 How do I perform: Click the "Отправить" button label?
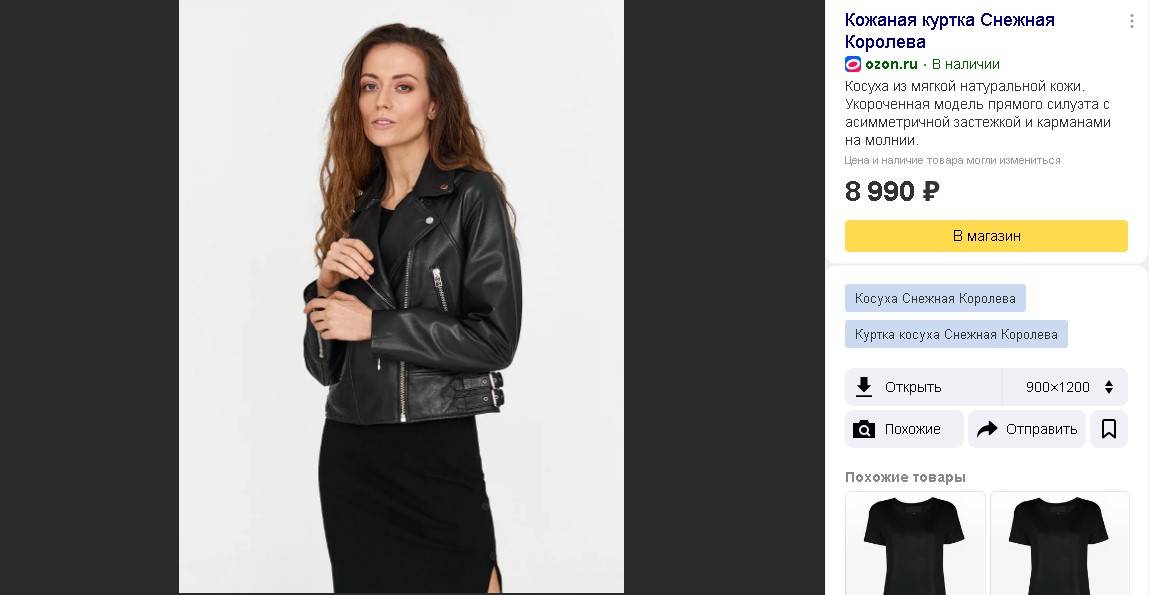click(1041, 429)
